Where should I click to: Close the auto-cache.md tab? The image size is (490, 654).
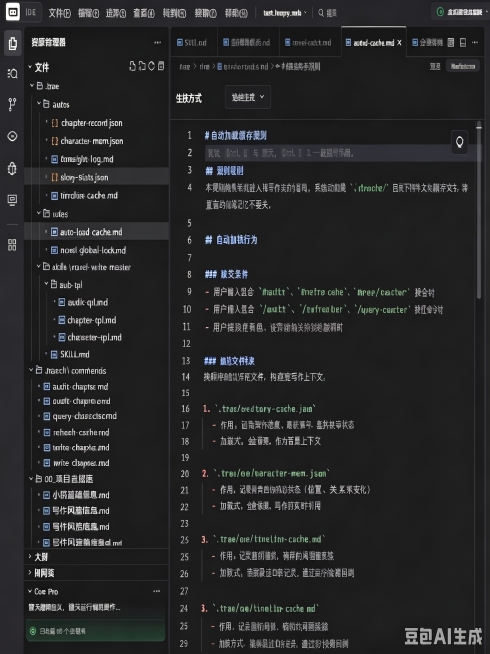[400, 43]
